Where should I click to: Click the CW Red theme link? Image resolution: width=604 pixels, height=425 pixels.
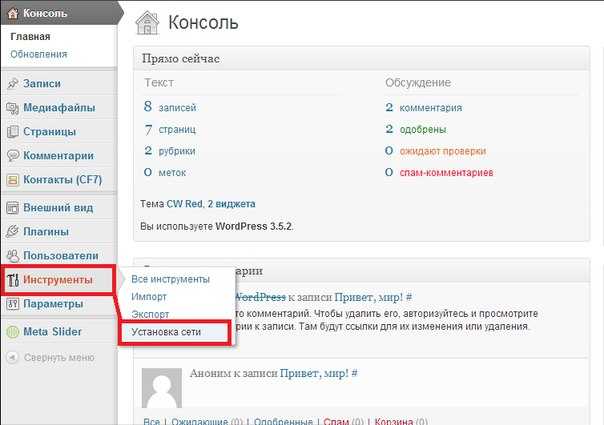coord(184,203)
